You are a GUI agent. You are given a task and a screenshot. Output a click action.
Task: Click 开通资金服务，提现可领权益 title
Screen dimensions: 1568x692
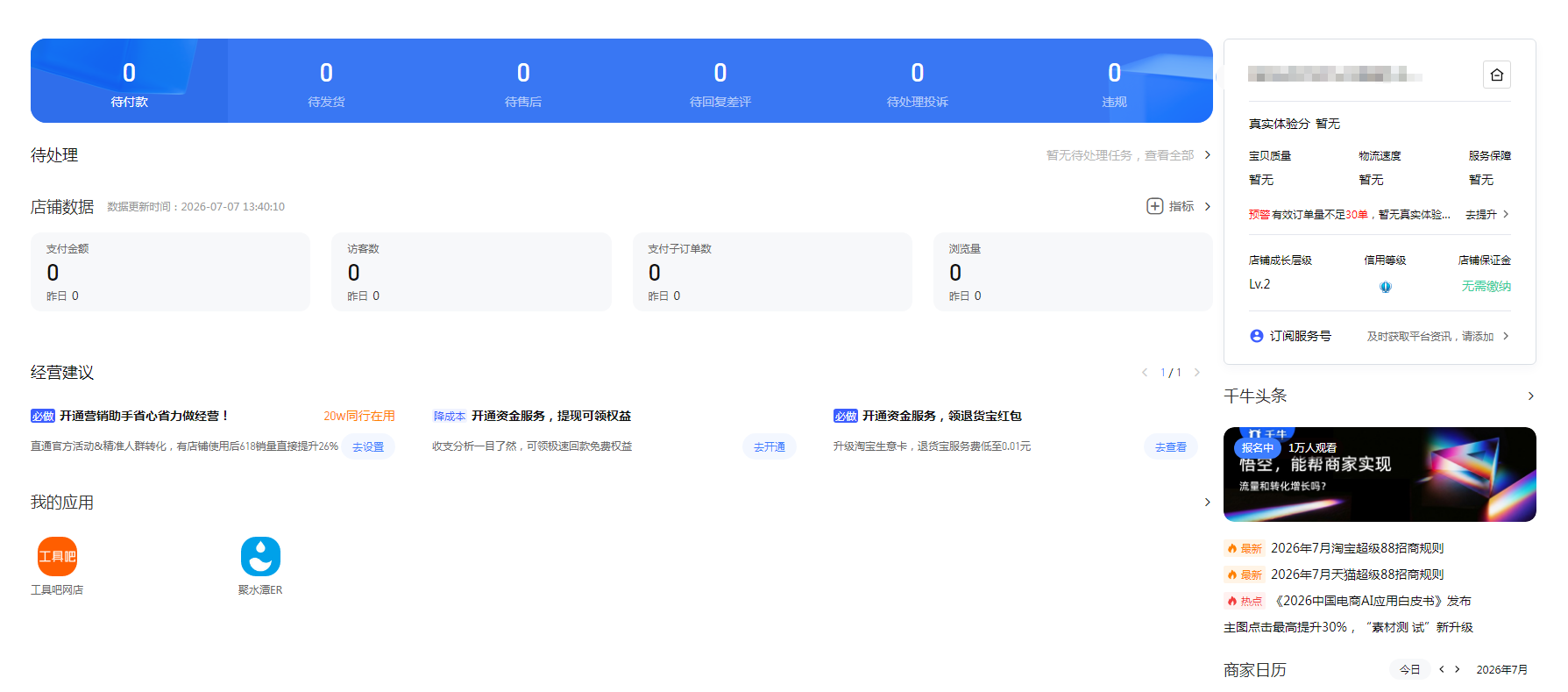(551, 416)
